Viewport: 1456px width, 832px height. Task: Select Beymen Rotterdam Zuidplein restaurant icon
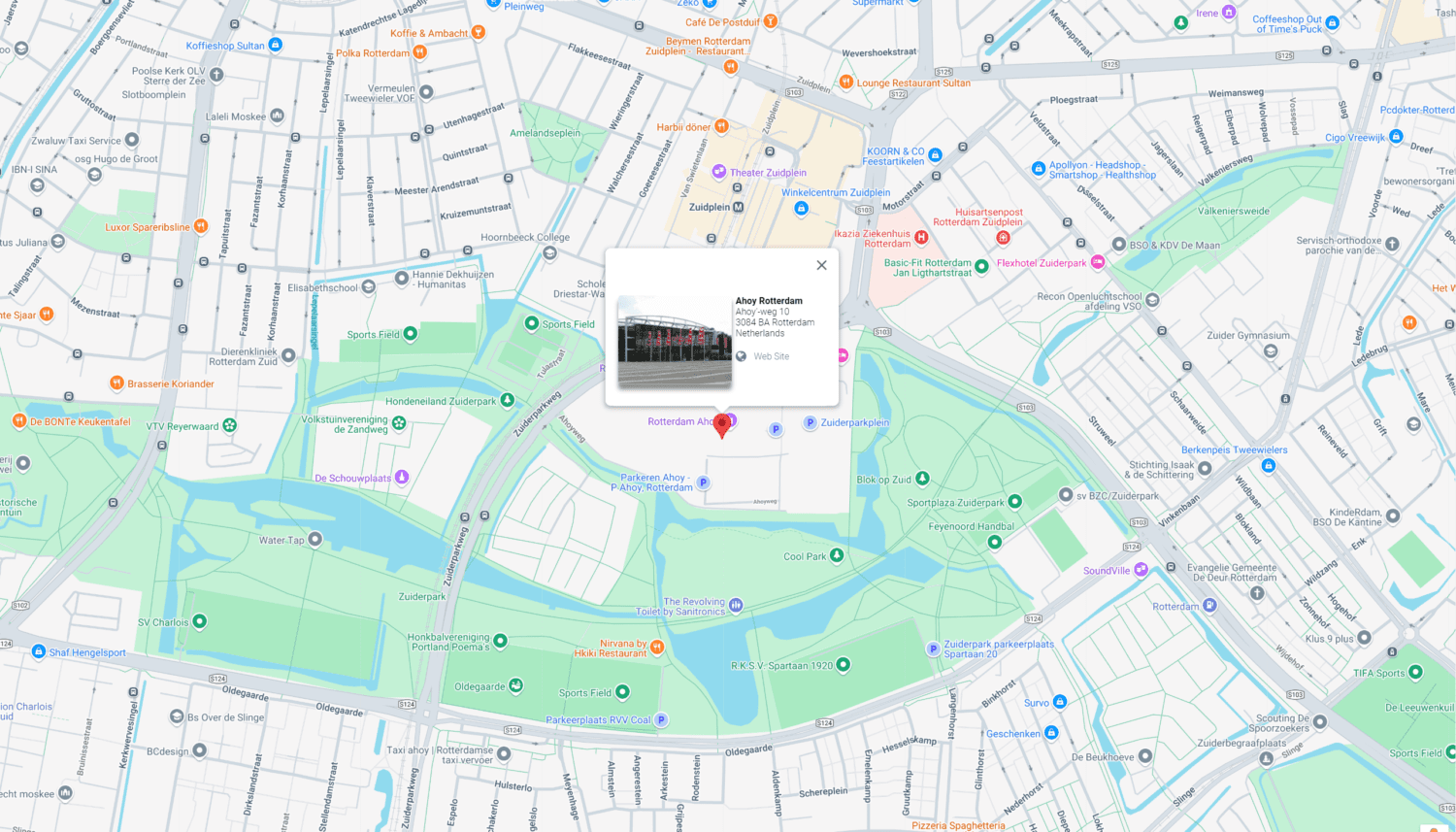coord(731,67)
